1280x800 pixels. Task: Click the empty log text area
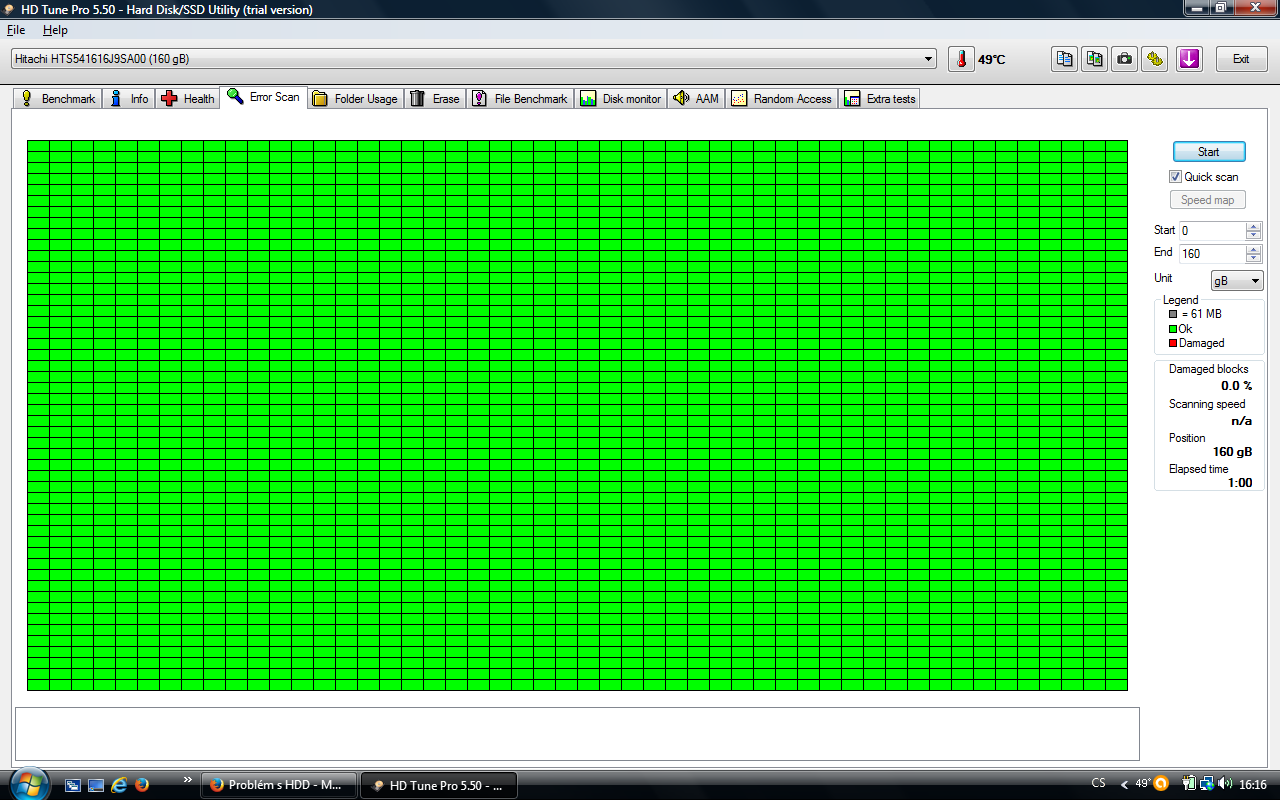[x=577, y=734]
